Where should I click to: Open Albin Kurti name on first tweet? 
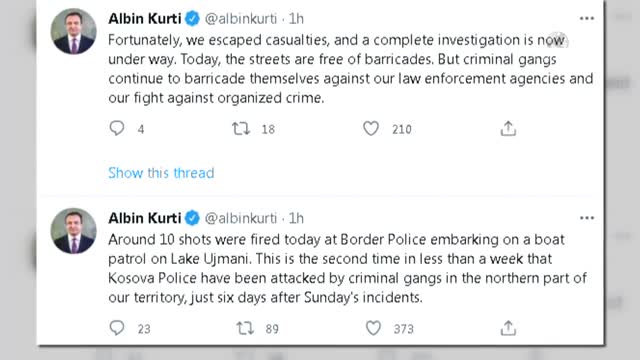click(144, 19)
